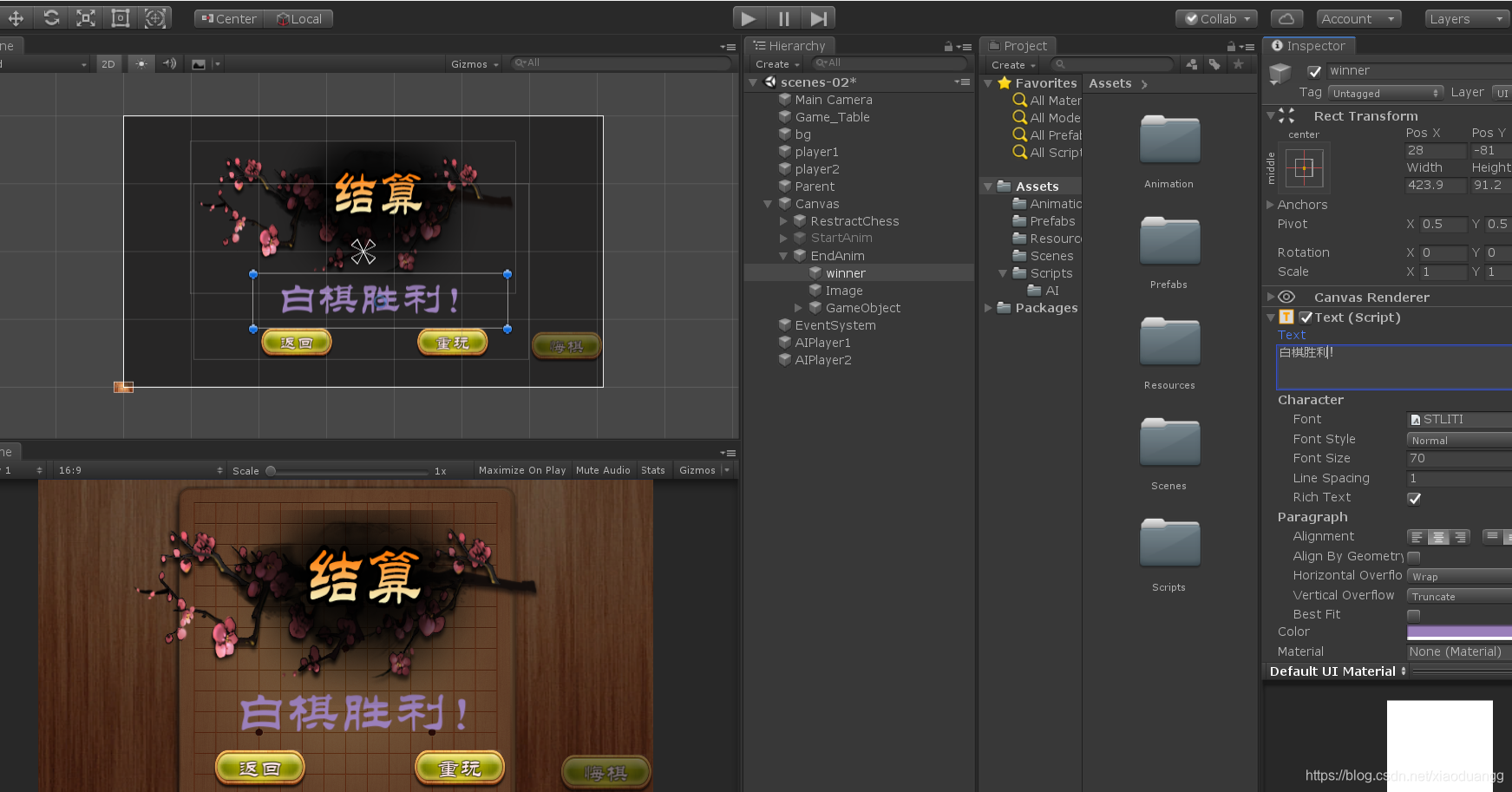Viewport: 1512px width, 792px height.
Task: Open scene effects image icon
Action: click(x=199, y=63)
